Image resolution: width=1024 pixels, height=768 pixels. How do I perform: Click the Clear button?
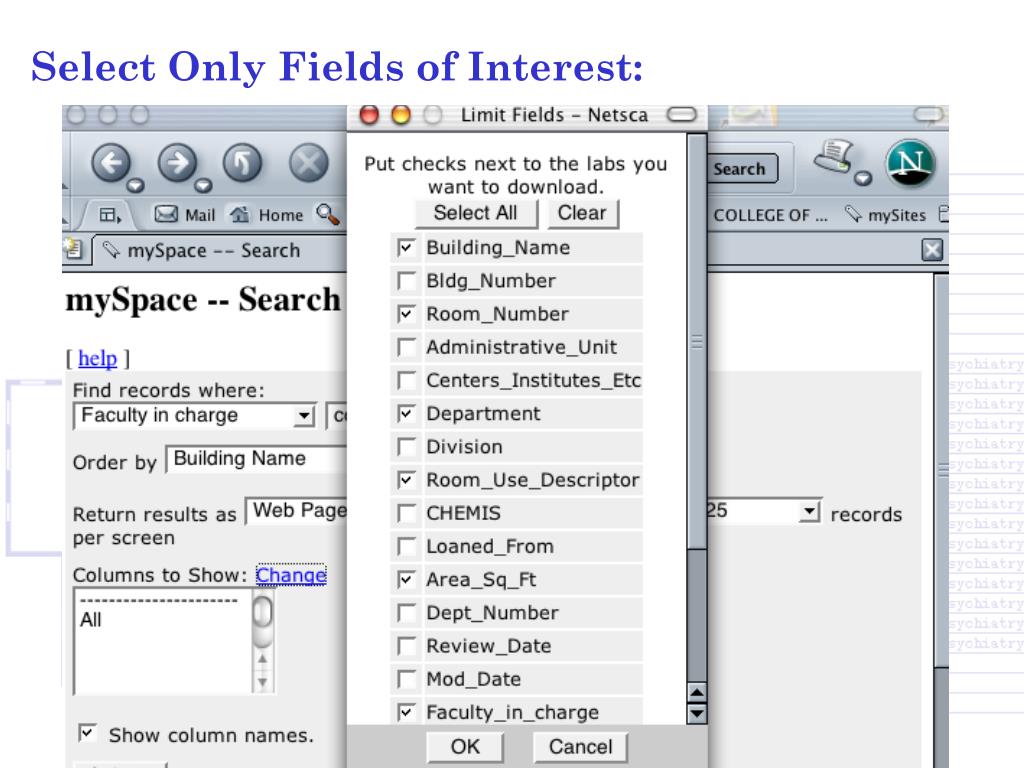(583, 214)
